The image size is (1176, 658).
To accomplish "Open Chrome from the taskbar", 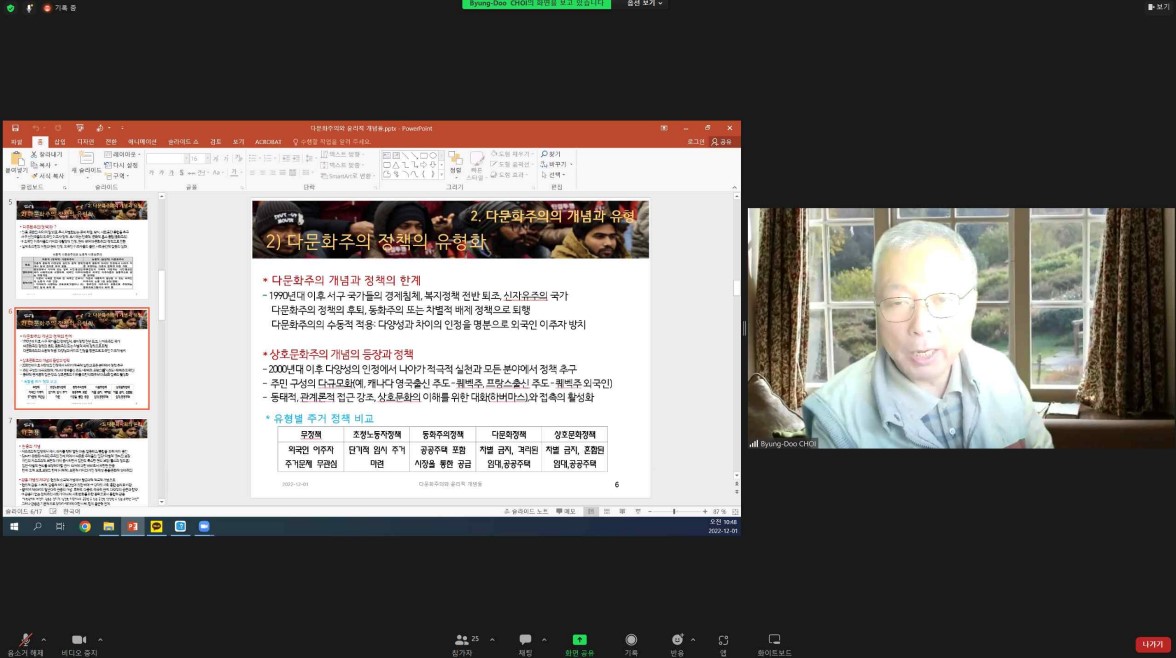I will tap(85, 527).
